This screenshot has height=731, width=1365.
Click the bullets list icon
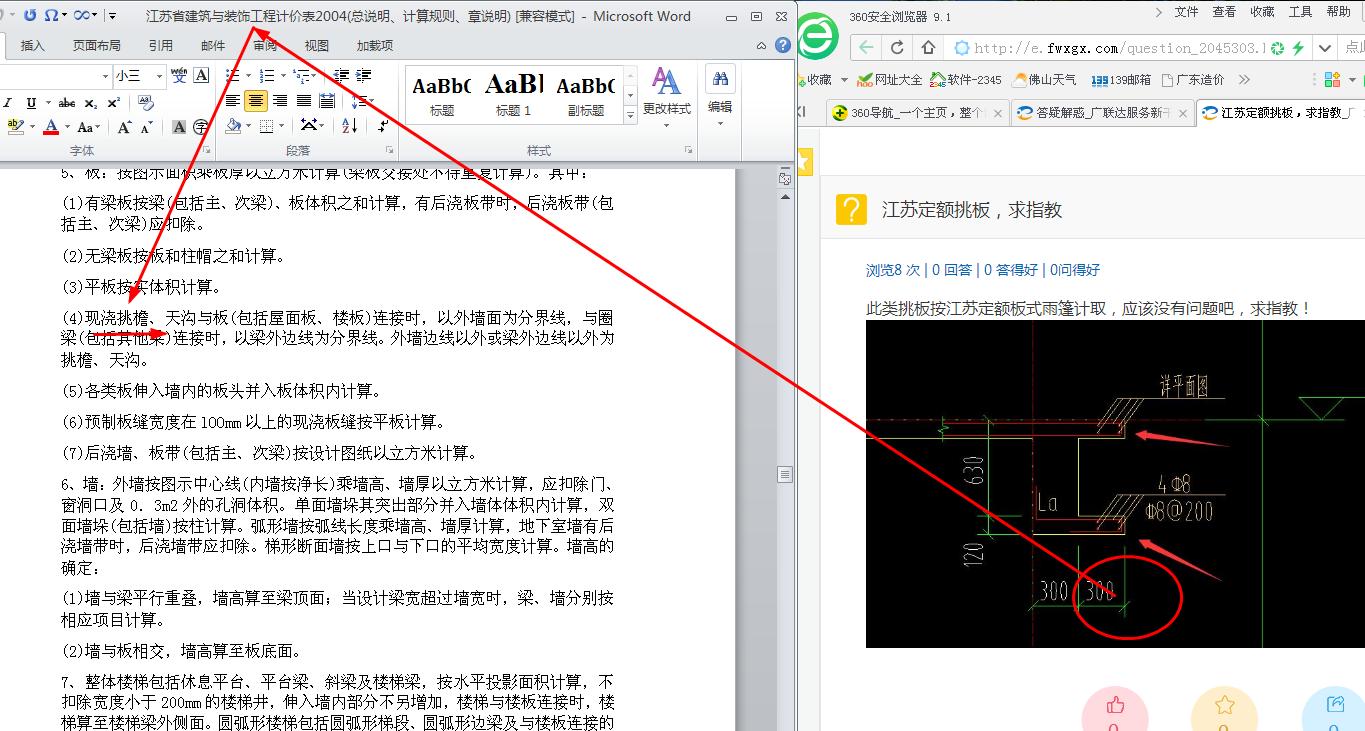[x=232, y=75]
